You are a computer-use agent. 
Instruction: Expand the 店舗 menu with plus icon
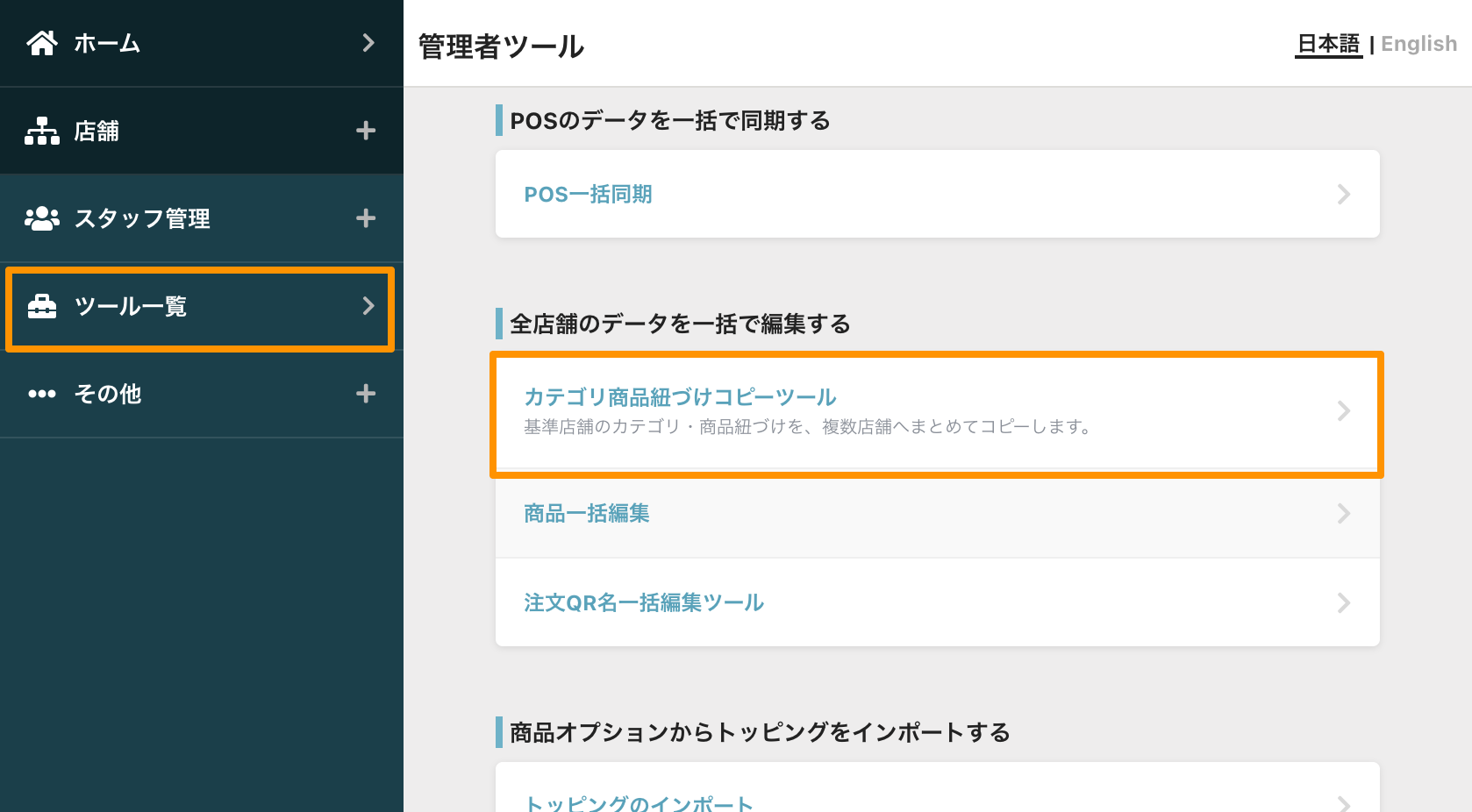[366, 131]
